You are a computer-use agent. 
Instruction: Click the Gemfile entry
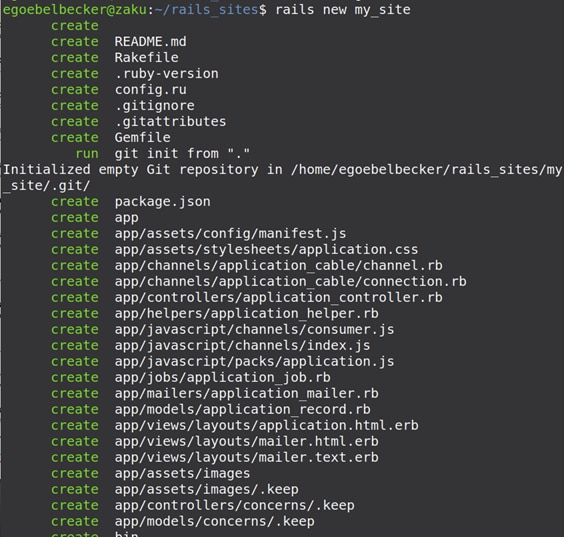click(142, 137)
